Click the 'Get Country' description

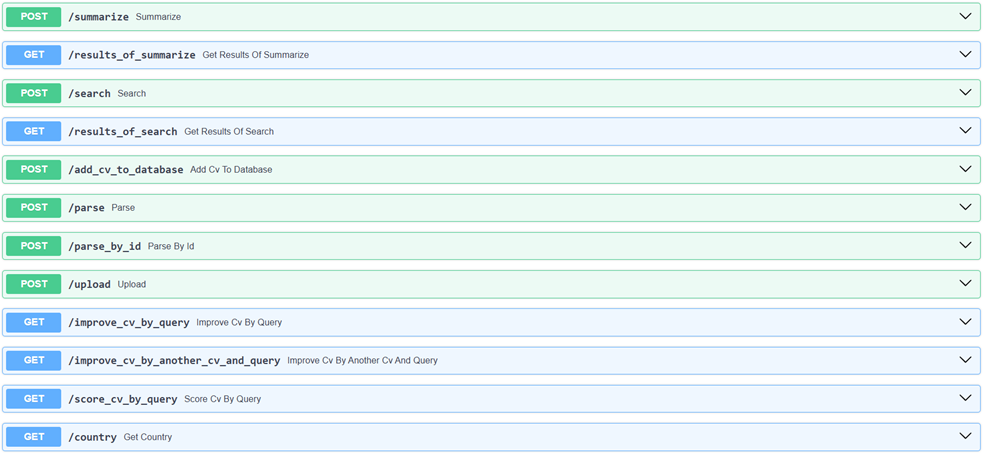click(147, 437)
